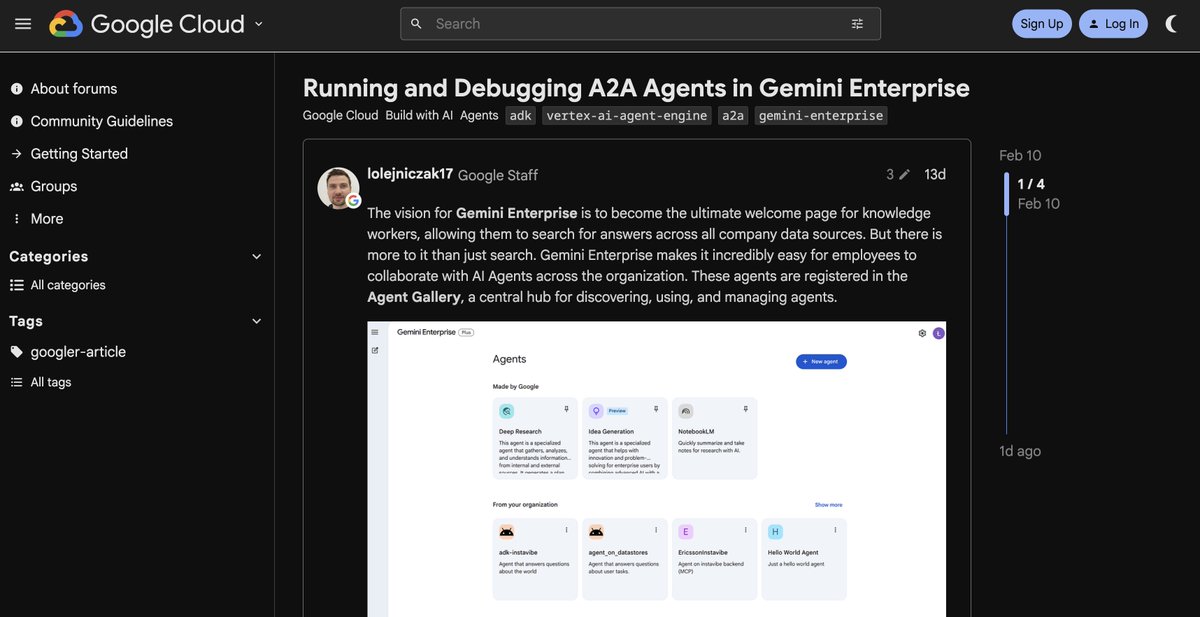Expand the Google Cloud header dropdown
The width and height of the screenshot is (1200, 617).
point(259,24)
